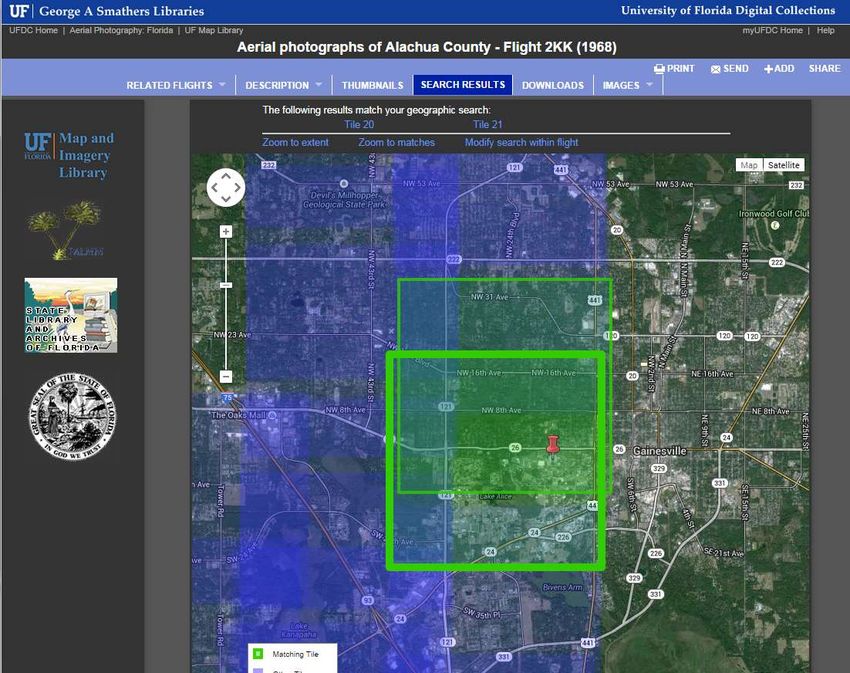Click the printer icon next to PRINT
Image resolution: width=850 pixels, height=673 pixels.
(x=659, y=69)
